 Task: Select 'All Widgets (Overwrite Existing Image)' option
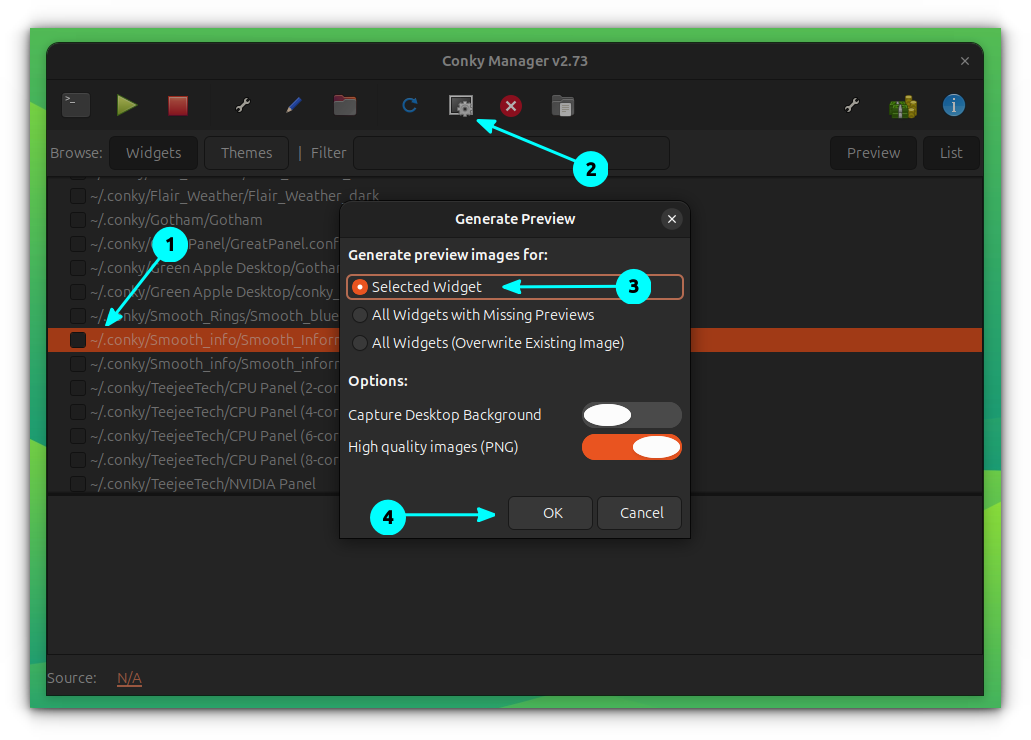[x=360, y=343]
